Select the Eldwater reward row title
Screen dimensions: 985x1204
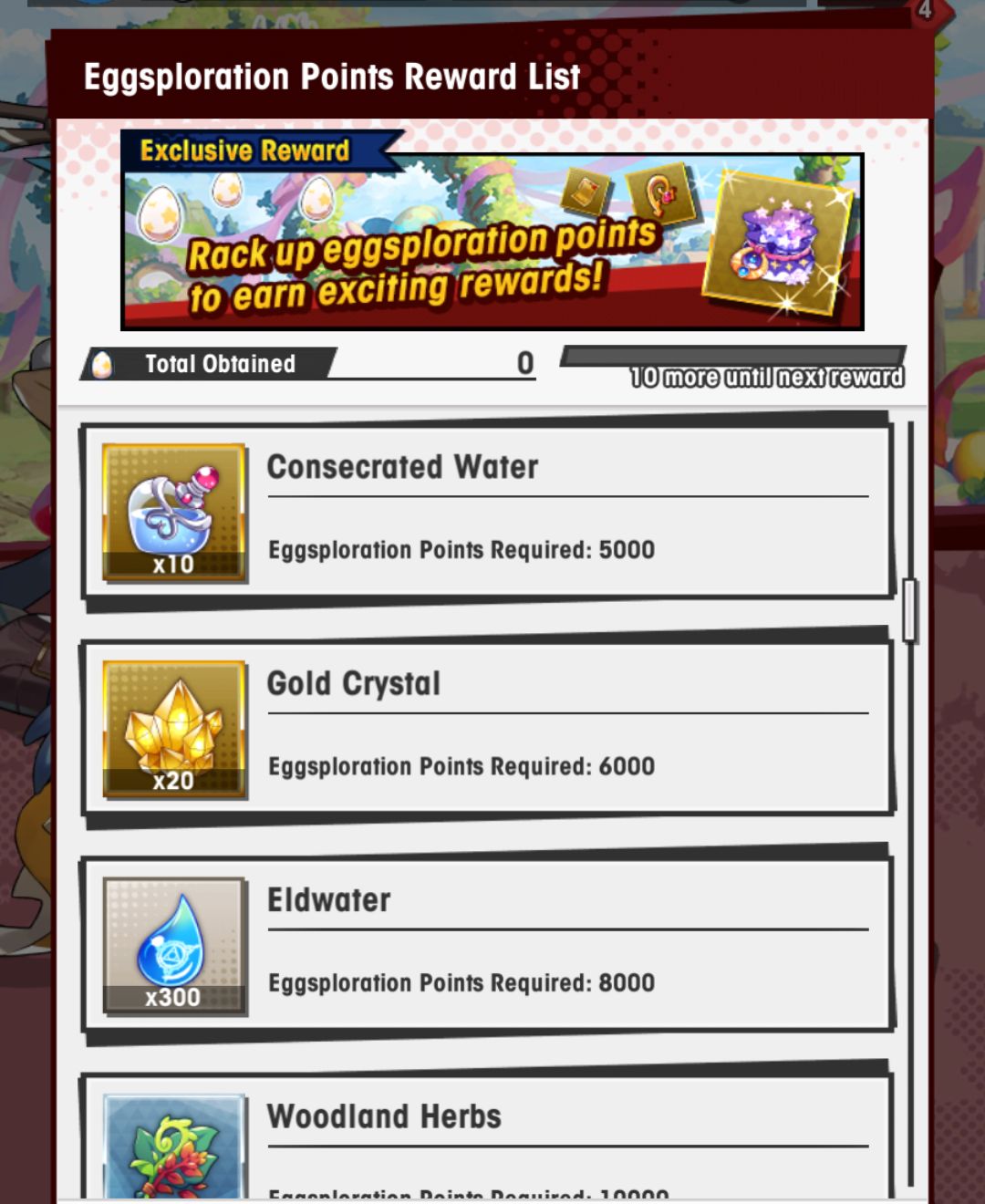pyautogui.click(x=328, y=900)
